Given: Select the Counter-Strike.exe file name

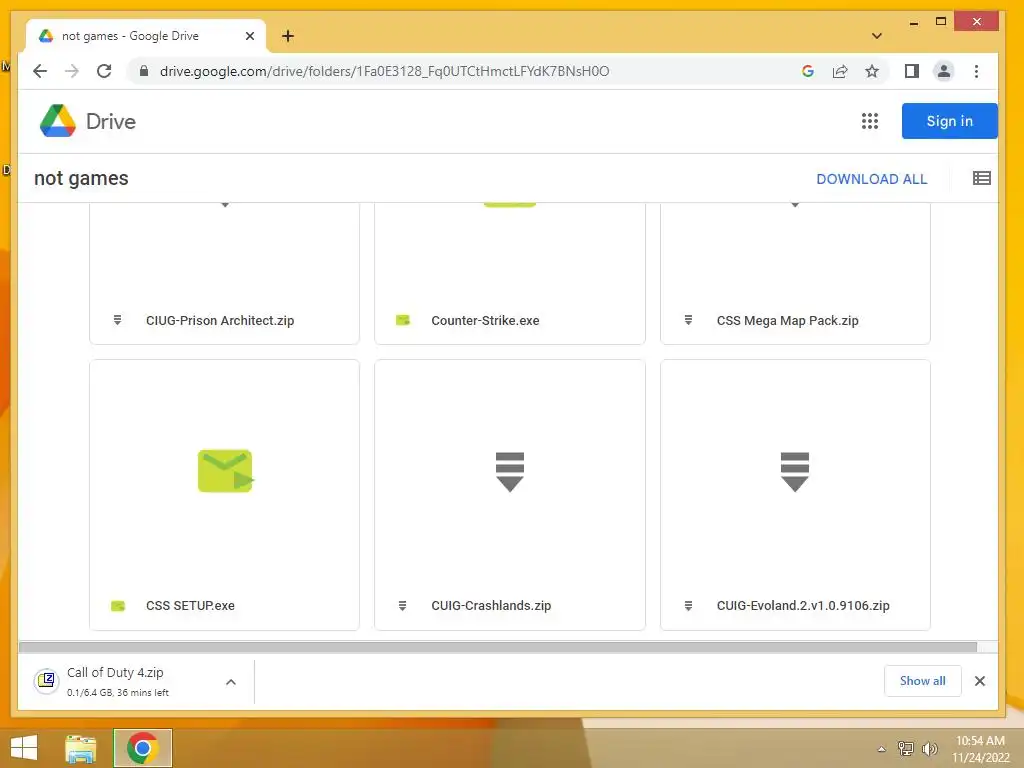Looking at the screenshot, I should (485, 321).
